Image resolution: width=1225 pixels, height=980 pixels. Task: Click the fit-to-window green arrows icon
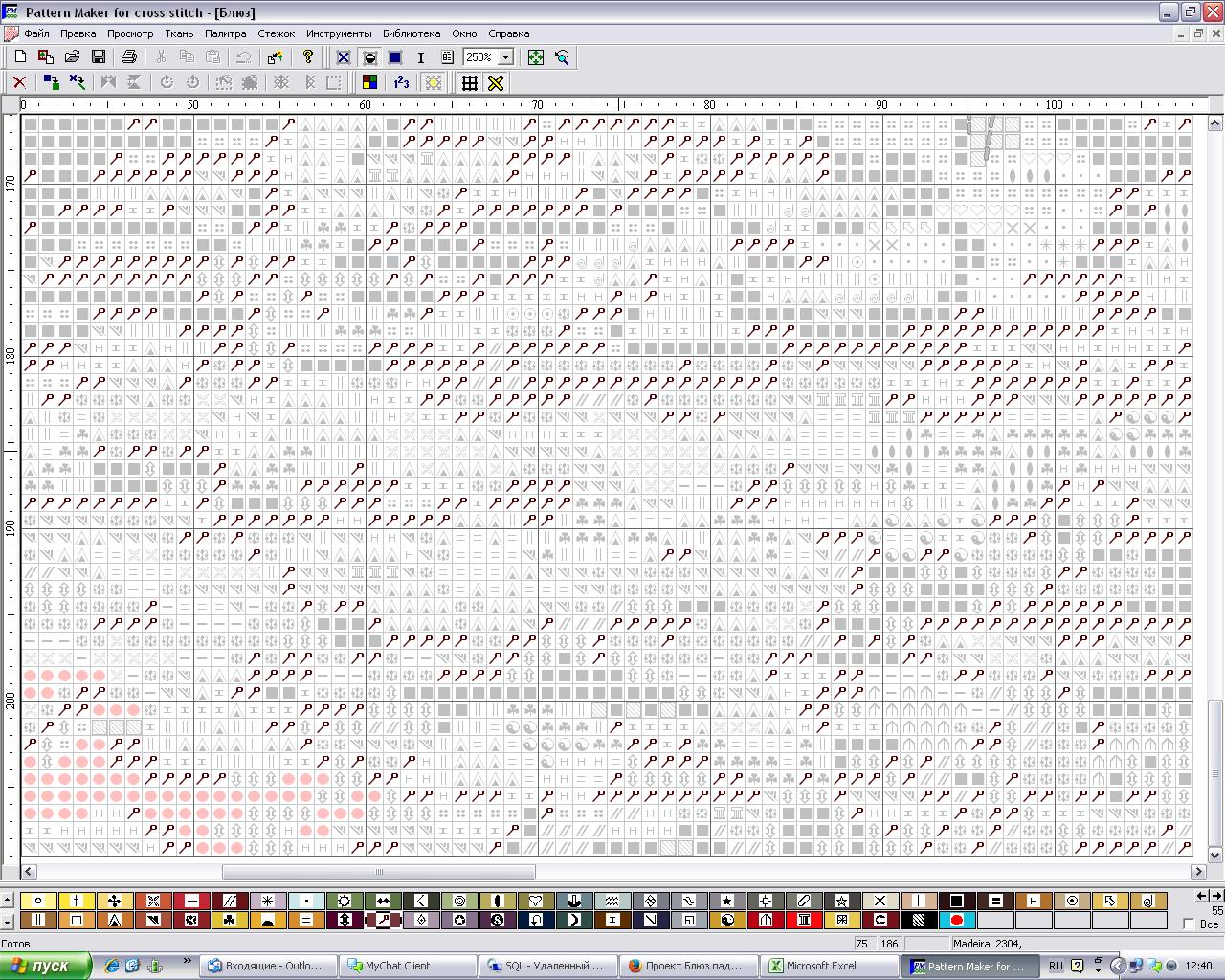click(536, 57)
